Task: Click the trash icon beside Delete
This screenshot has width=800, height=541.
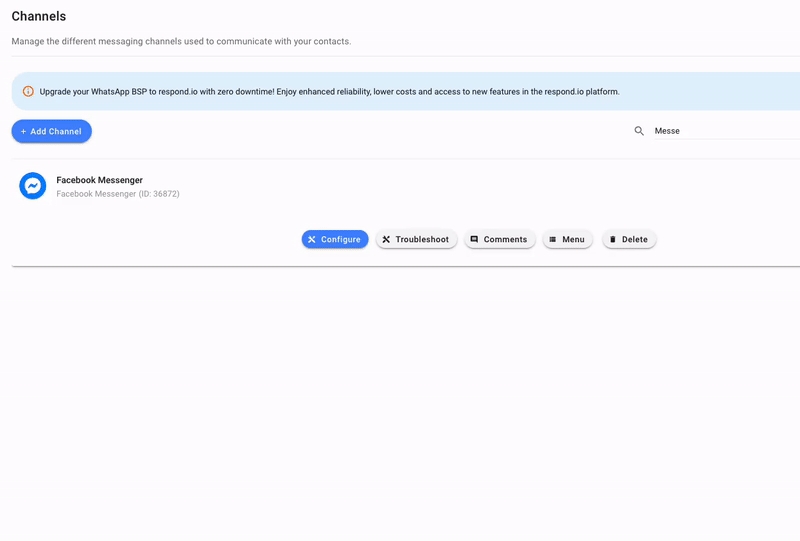Action: pos(613,240)
